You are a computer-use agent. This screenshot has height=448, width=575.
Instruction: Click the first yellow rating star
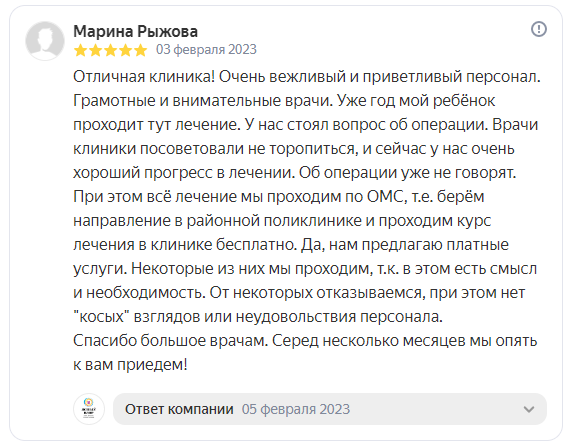point(80,50)
